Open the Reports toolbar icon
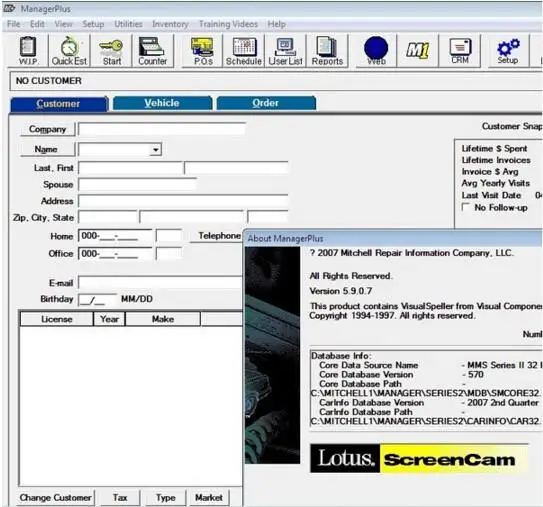The width and height of the screenshot is (543, 507). coord(327,51)
